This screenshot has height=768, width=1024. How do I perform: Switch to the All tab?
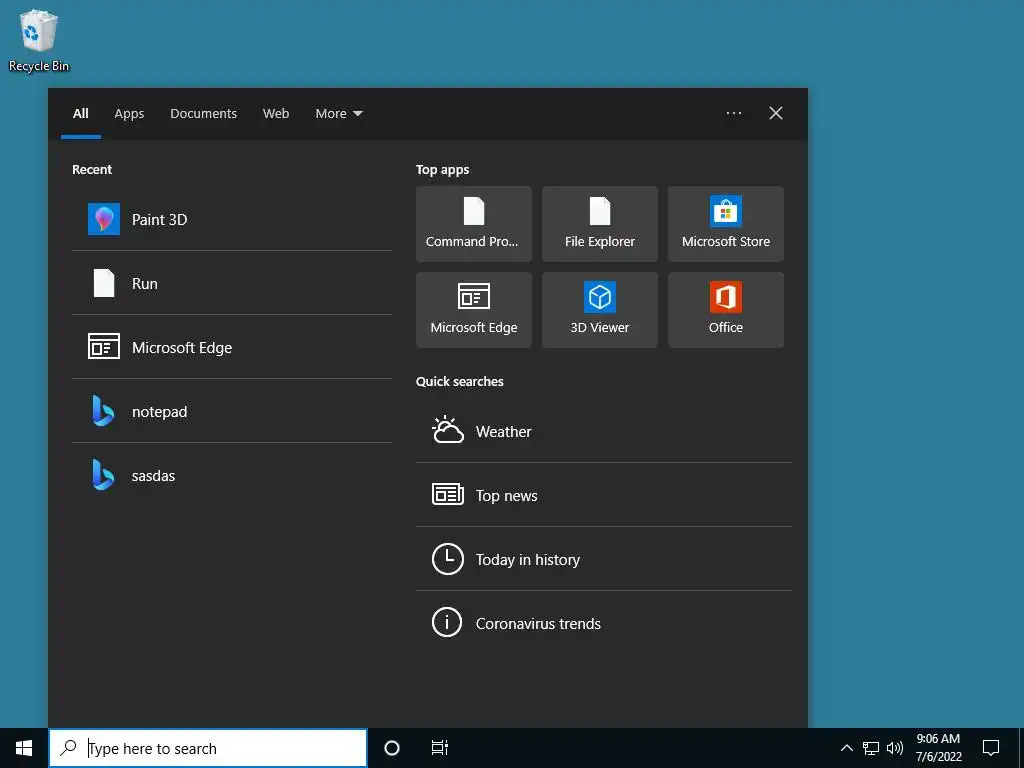pos(81,114)
